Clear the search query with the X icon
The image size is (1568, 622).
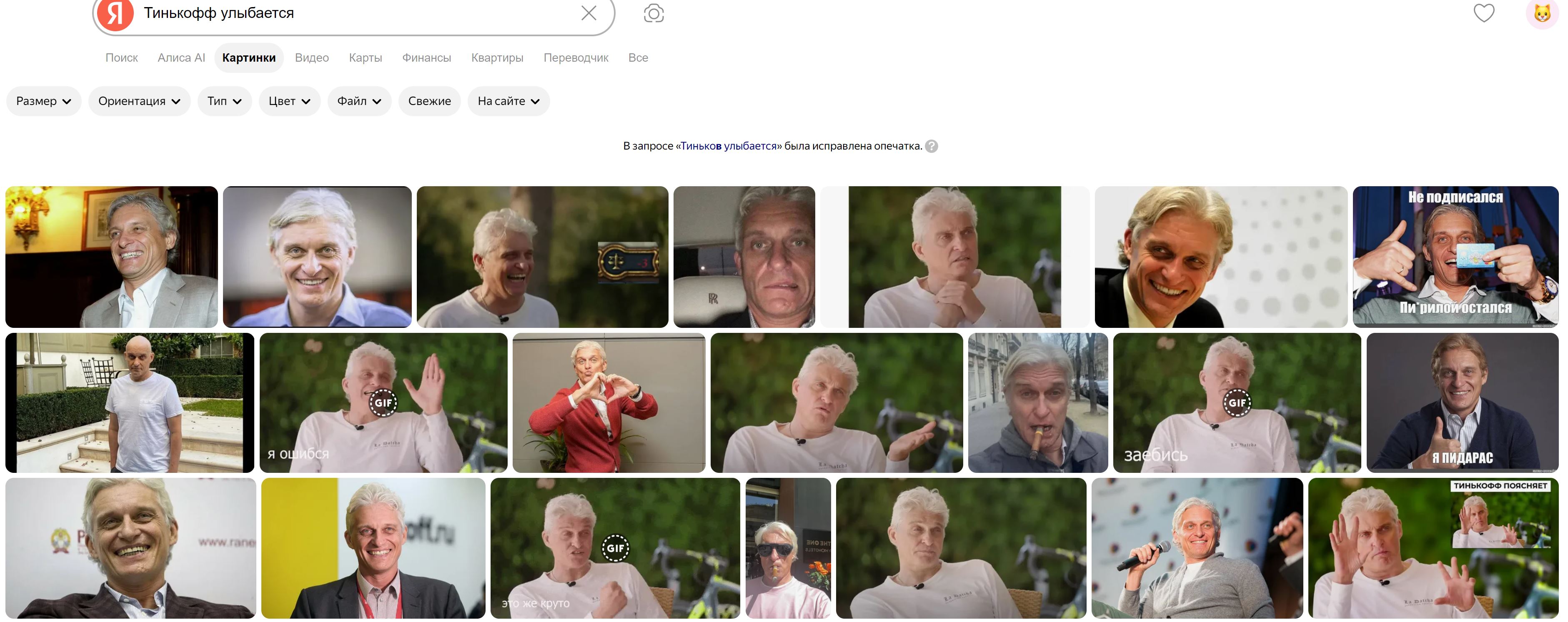[588, 13]
